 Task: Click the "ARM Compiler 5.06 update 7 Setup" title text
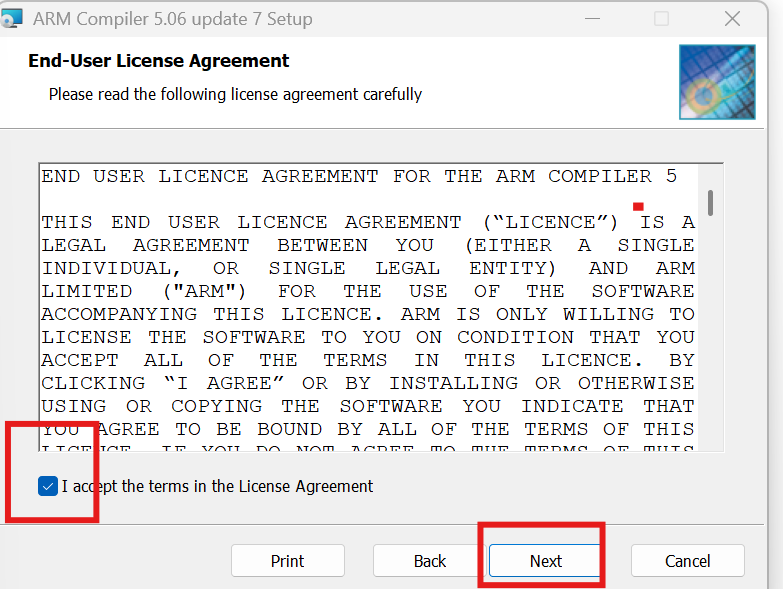tap(173, 19)
